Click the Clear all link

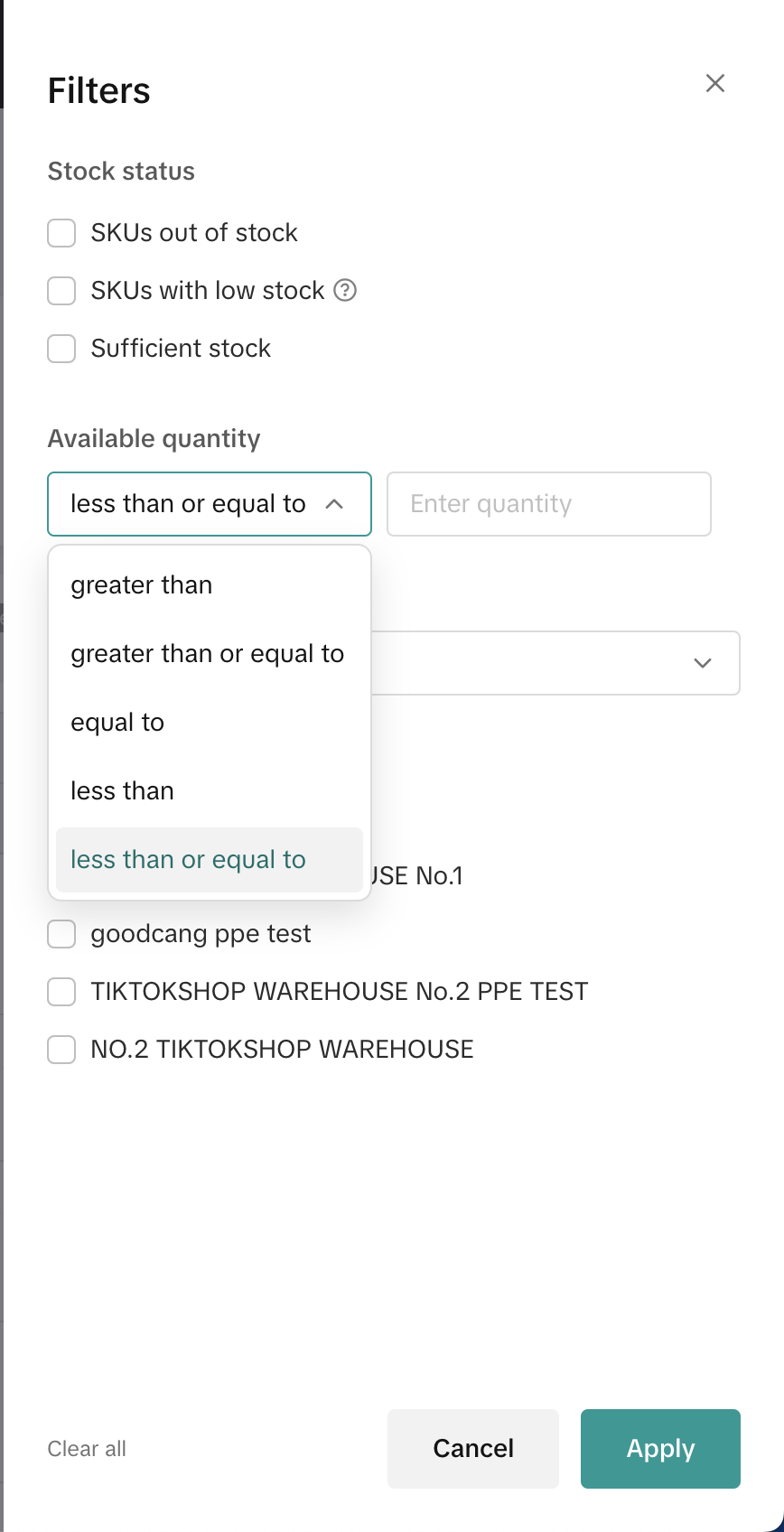87,1449
